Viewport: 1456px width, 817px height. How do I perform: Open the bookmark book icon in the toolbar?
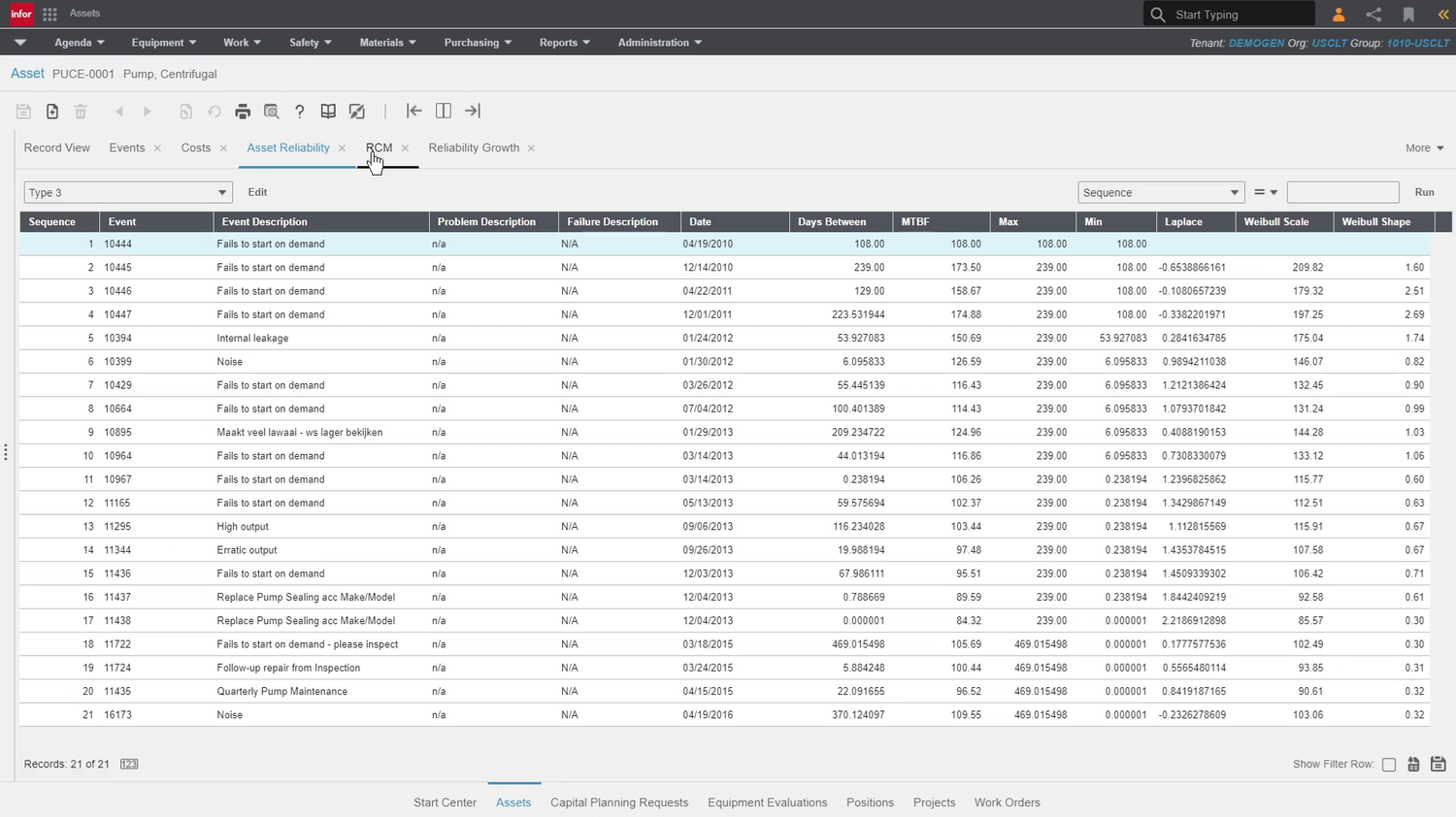coord(328,111)
